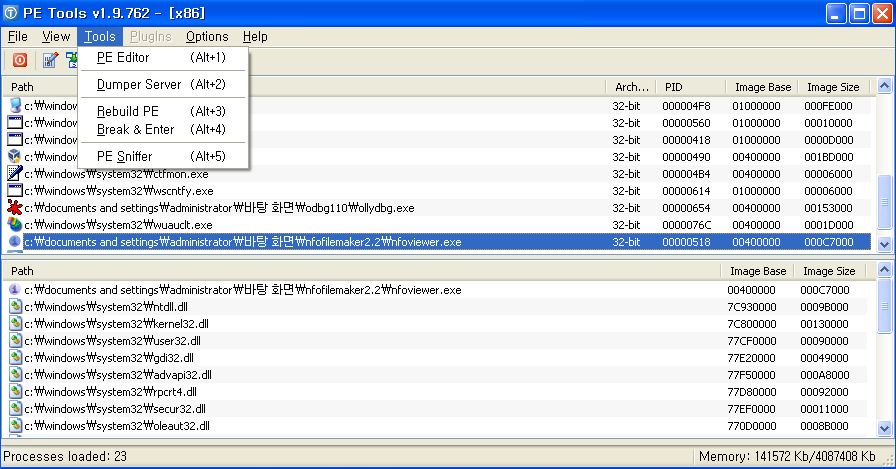Click module list scrollbar thumb
The width and height of the screenshot is (896, 469).
884,306
